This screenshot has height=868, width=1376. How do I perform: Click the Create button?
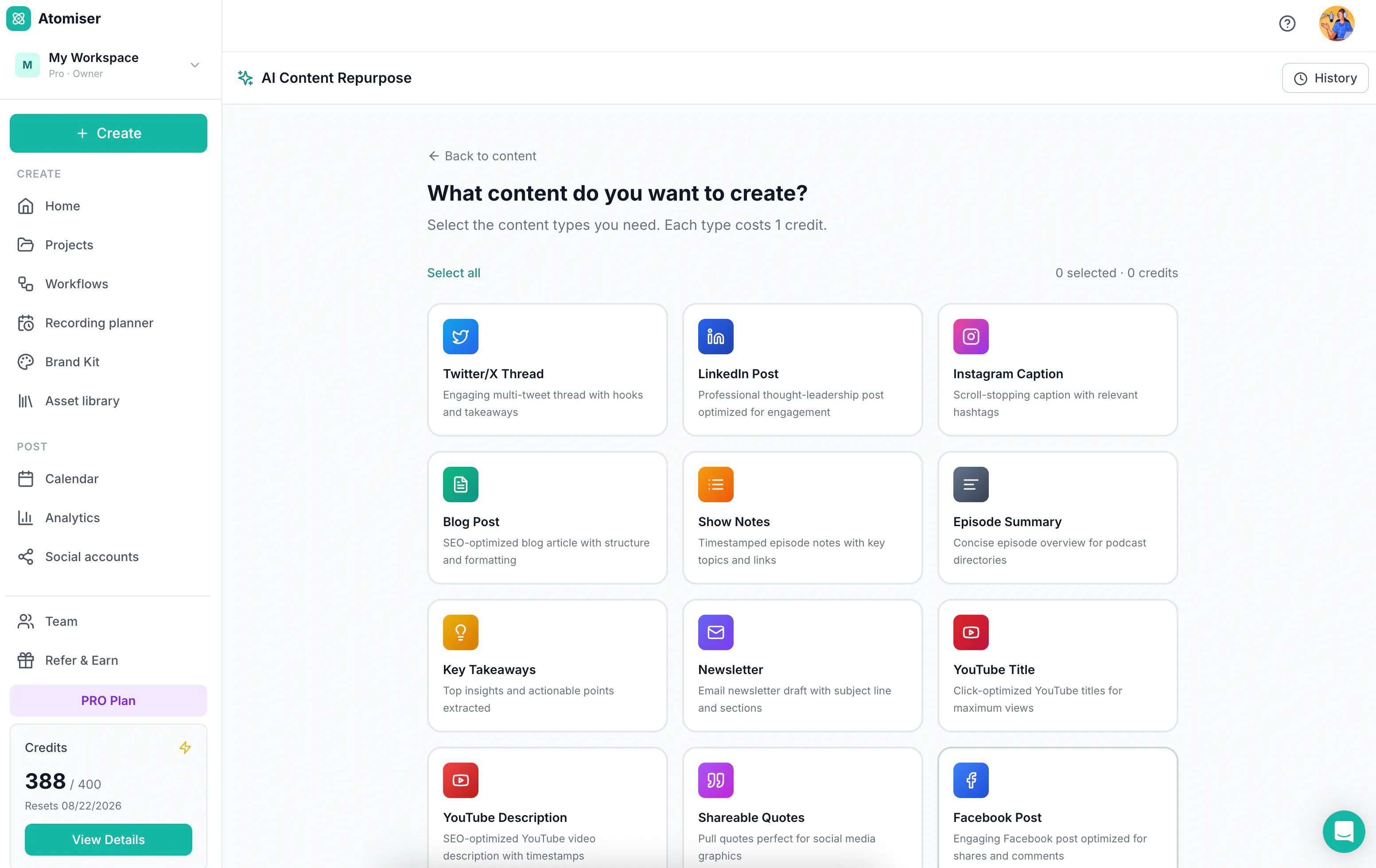[108, 133]
